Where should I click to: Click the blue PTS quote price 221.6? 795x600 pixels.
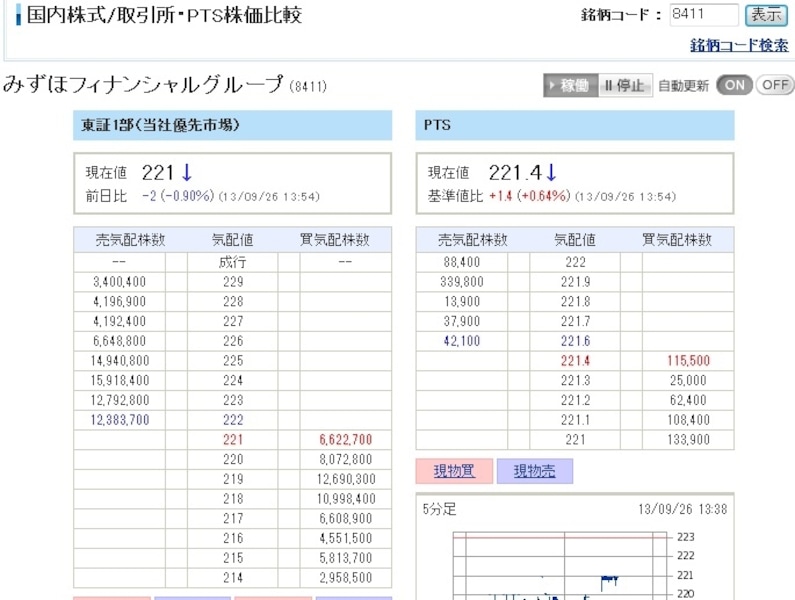[x=575, y=341]
